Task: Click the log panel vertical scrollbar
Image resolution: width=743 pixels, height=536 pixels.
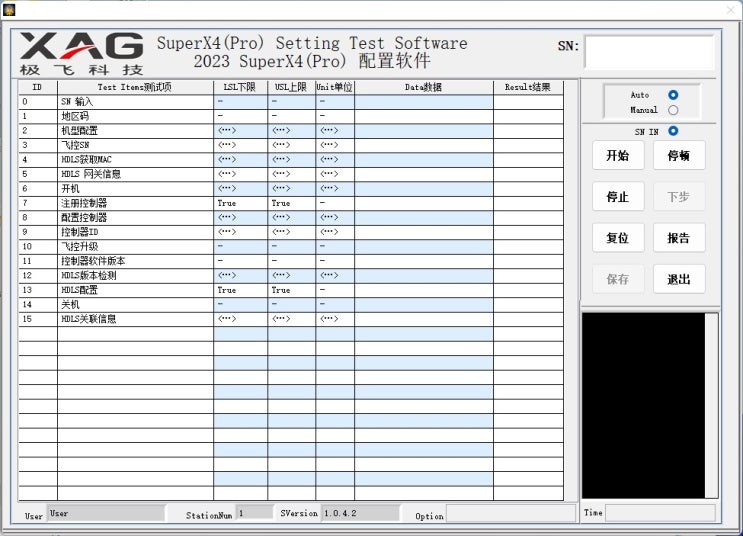Action: pyautogui.click(x=711, y=405)
